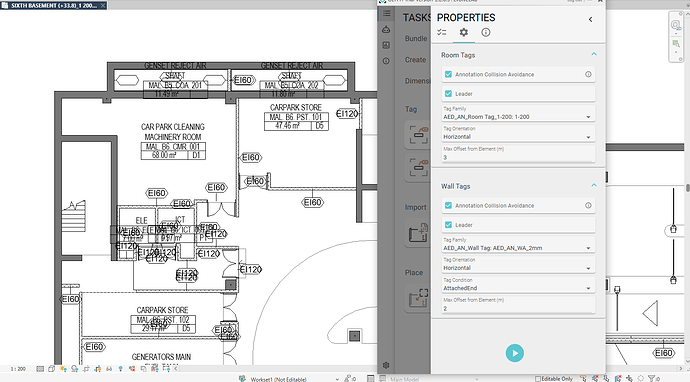Screen dimensions: 690x382
Task: Run the task with the teal play button
Action: tap(514, 353)
